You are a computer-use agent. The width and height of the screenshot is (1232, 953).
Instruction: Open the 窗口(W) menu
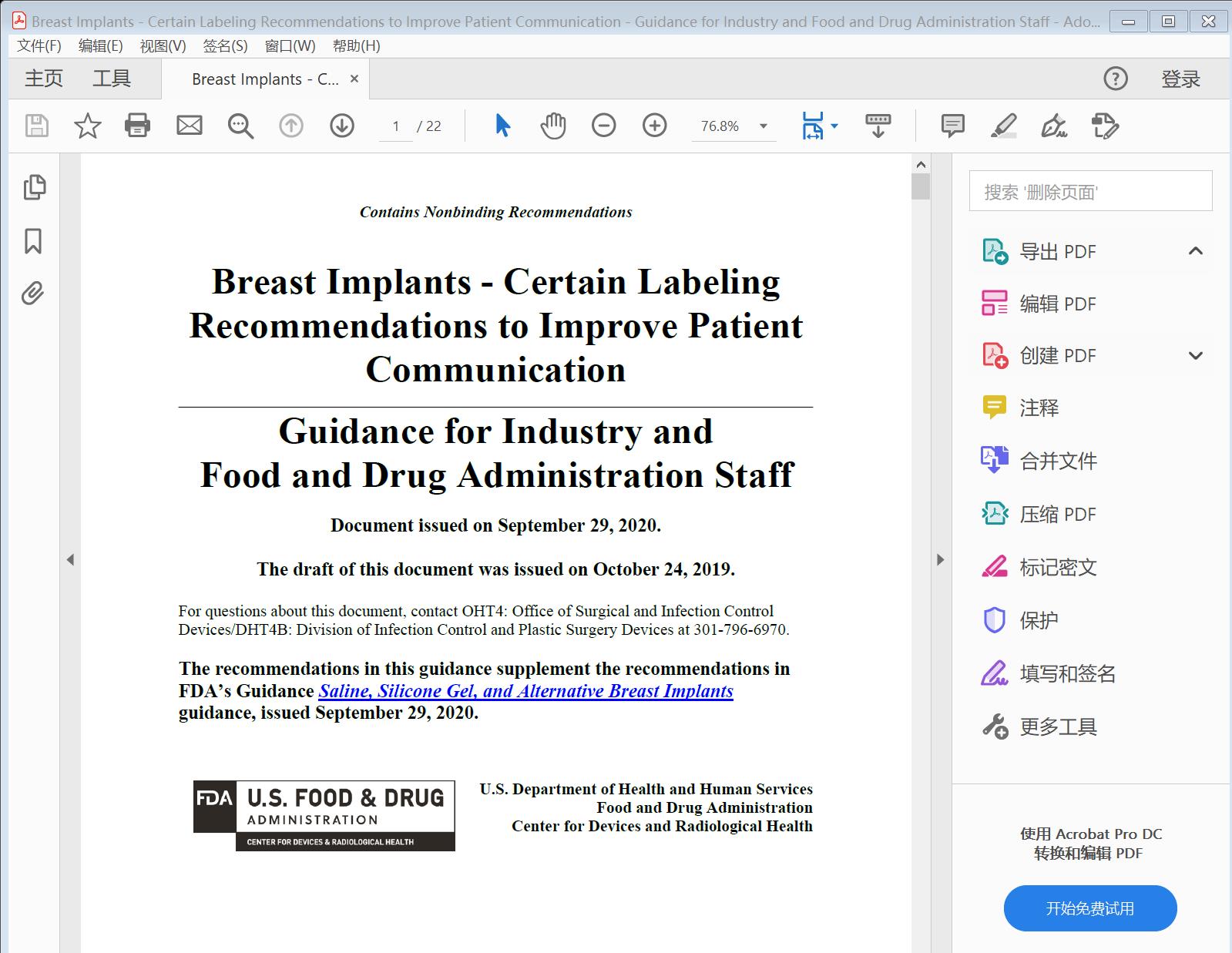tap(290, 46)
